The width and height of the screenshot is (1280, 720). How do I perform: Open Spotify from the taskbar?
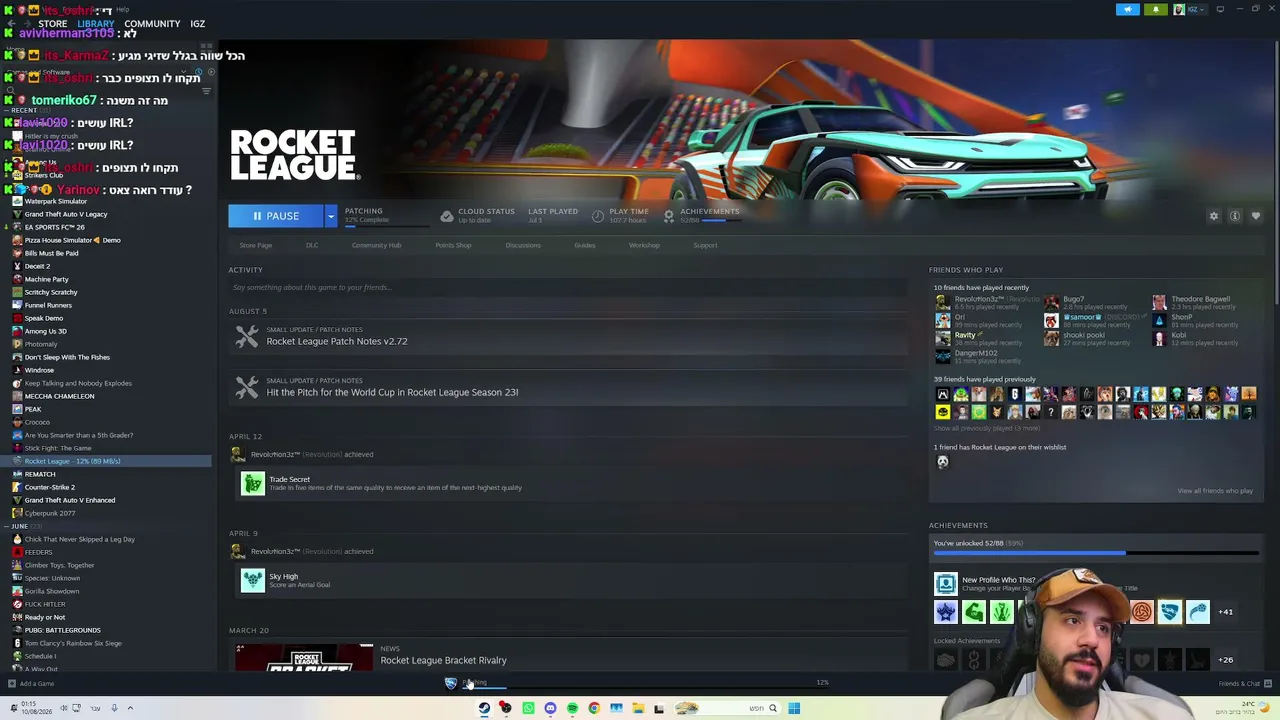pyautogui.click(x=572, y=708)
